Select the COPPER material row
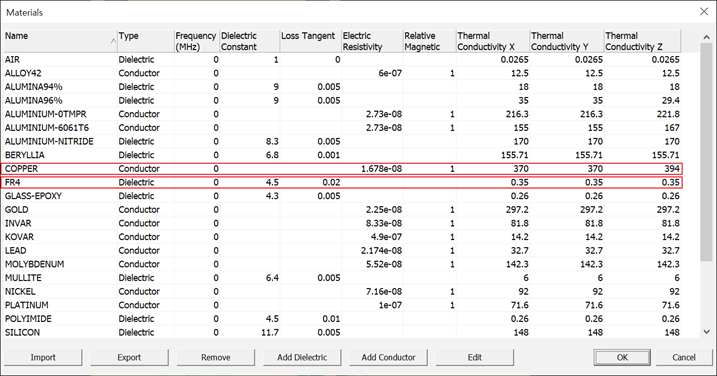The height and width of the screenshot is (376, 717). coord(343,169)
